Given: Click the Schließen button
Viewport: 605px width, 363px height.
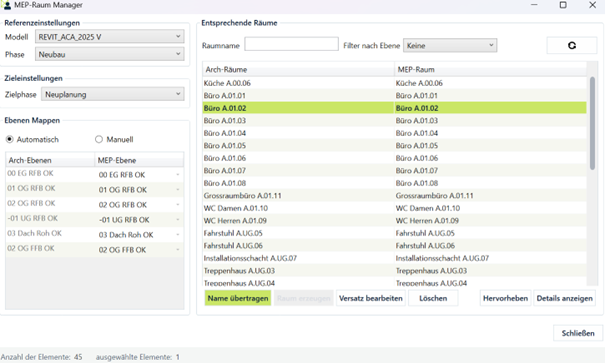Looking at the screenshot, I should [x=578, y=333].
